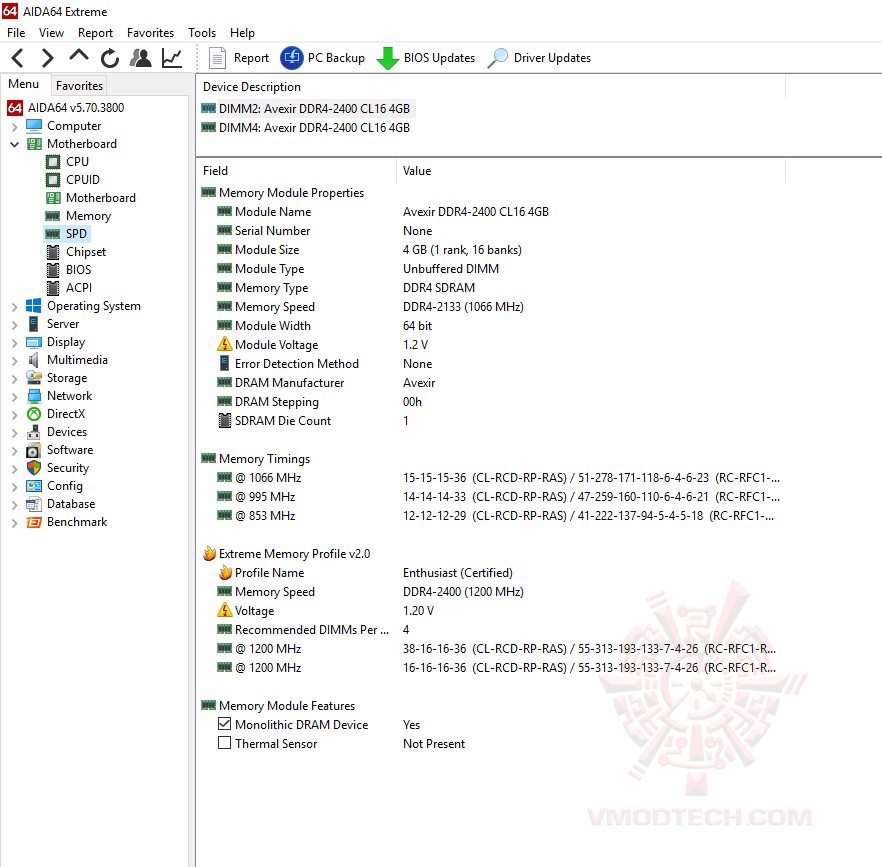Screen dimensions: 882x867
Task: Expand the Operating System node
Action: (15, 307)
